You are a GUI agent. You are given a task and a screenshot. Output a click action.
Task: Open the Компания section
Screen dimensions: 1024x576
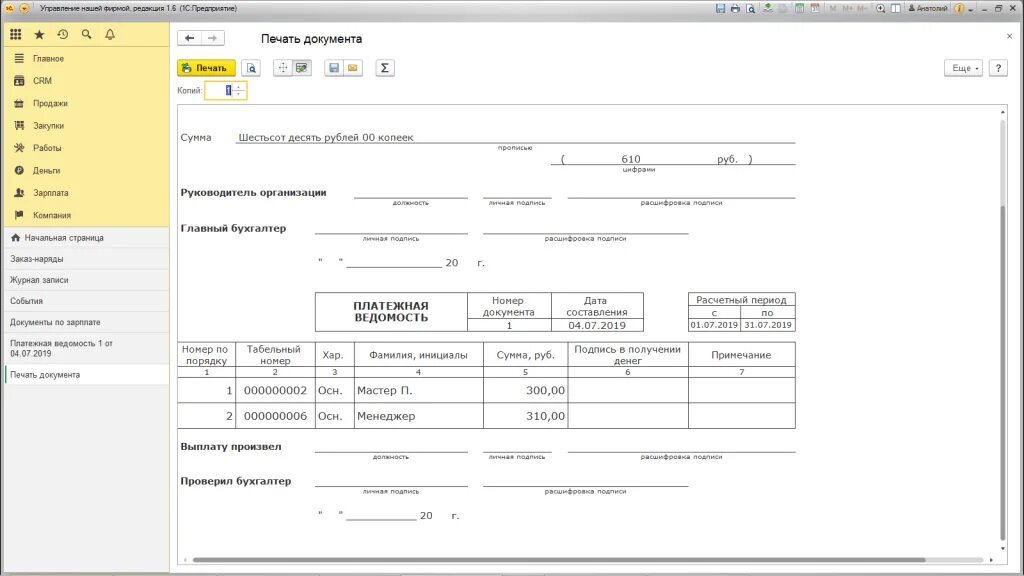(52, 216)
